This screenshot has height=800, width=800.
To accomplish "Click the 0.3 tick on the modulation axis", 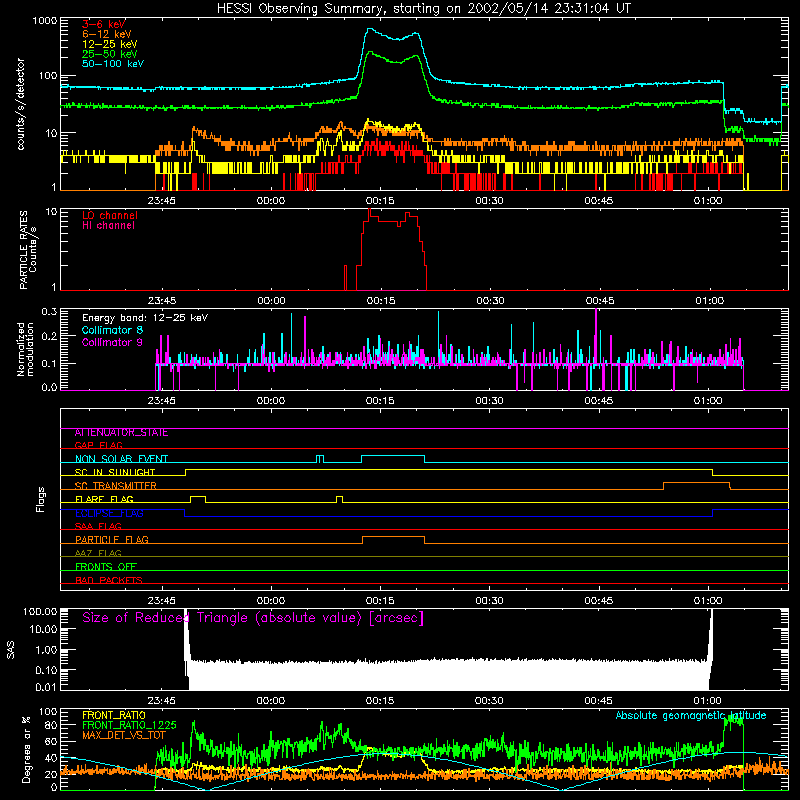I will pos(49,311).
